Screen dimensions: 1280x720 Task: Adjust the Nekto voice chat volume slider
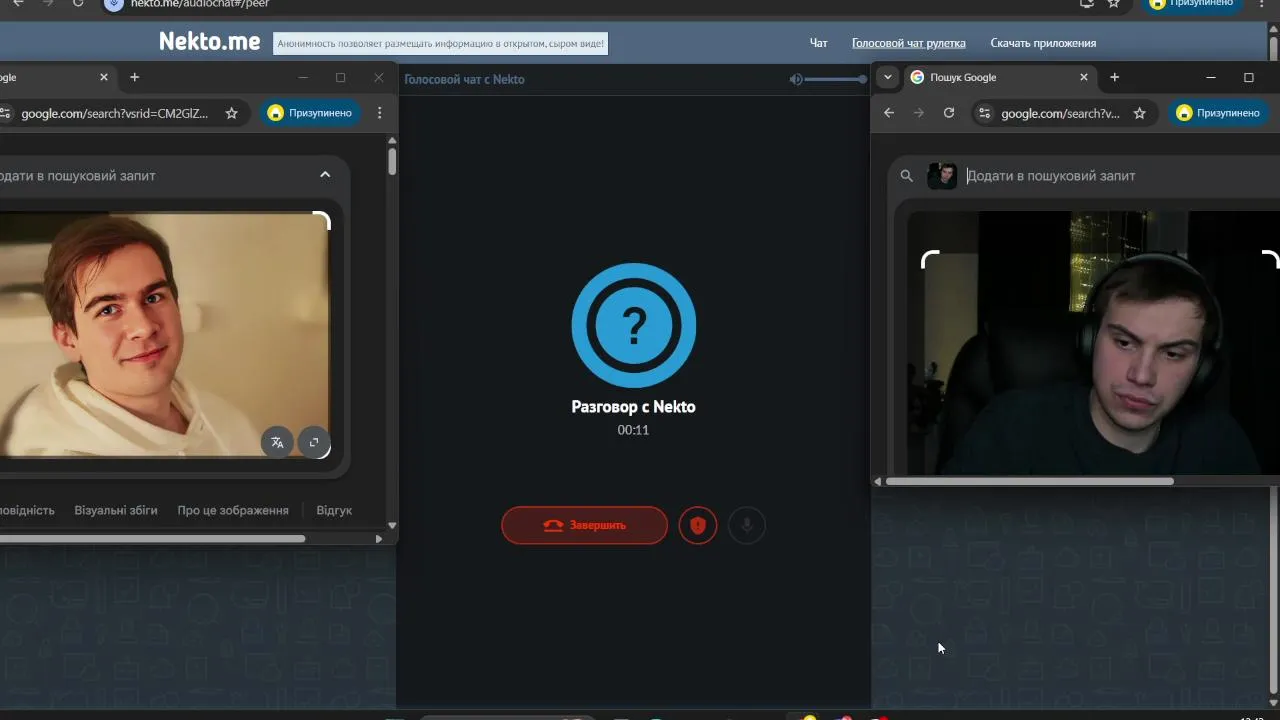(x=835, y=79)
